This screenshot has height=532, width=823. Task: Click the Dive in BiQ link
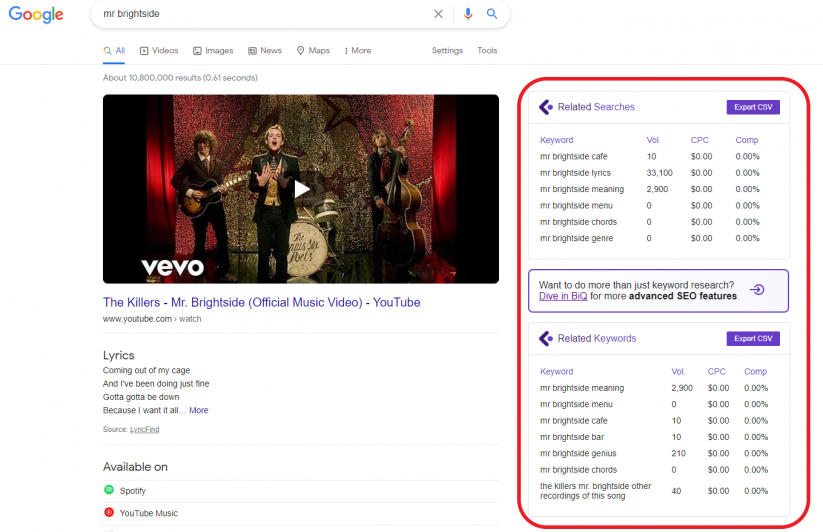pos(563,296)
